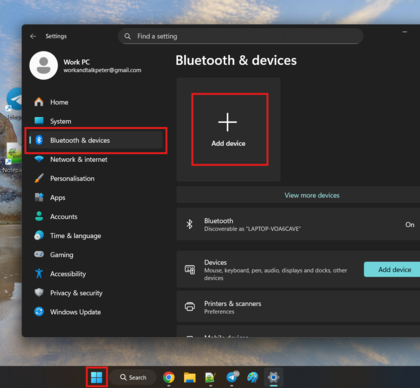420x388 pixels.
Task: Select Bluetooth & devices in sidebar
Action: tap(96, 140)
